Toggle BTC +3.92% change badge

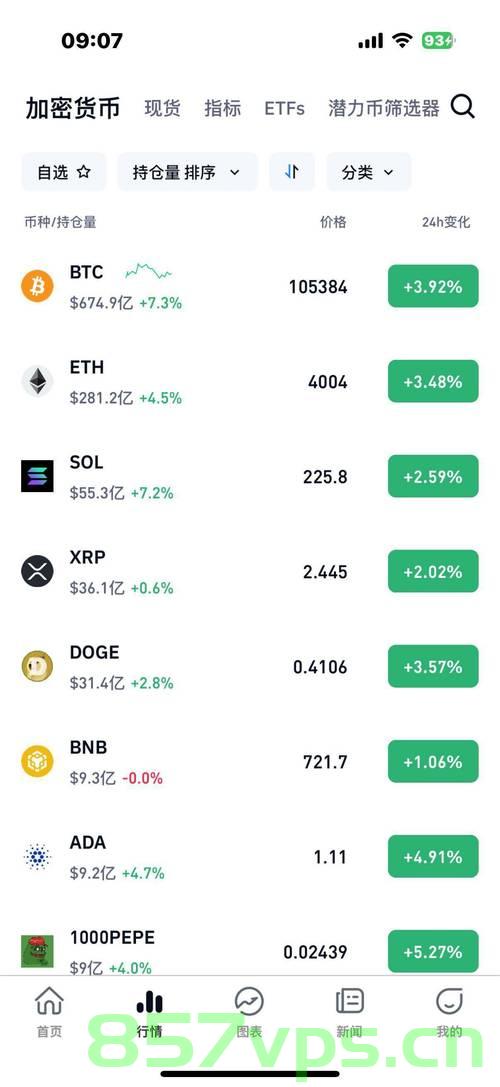433,286
